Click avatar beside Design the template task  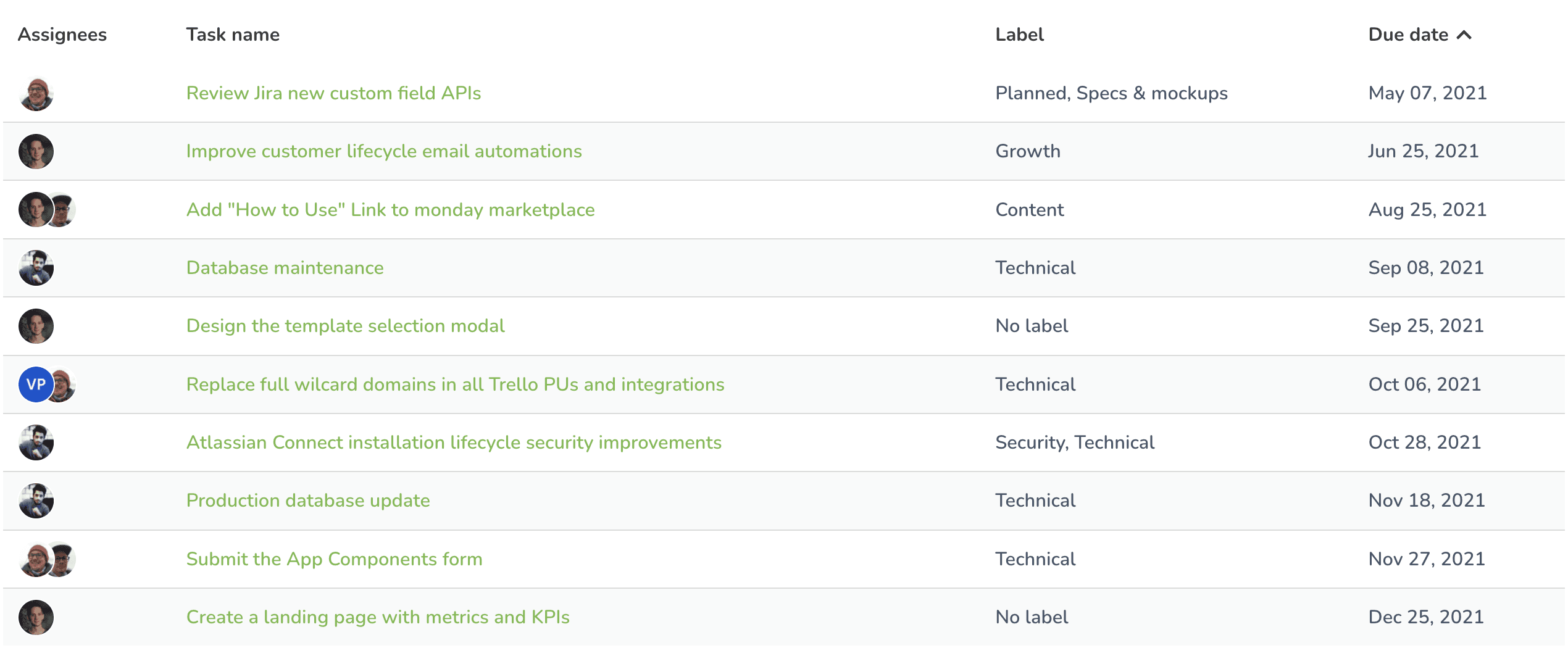[36, 326]
